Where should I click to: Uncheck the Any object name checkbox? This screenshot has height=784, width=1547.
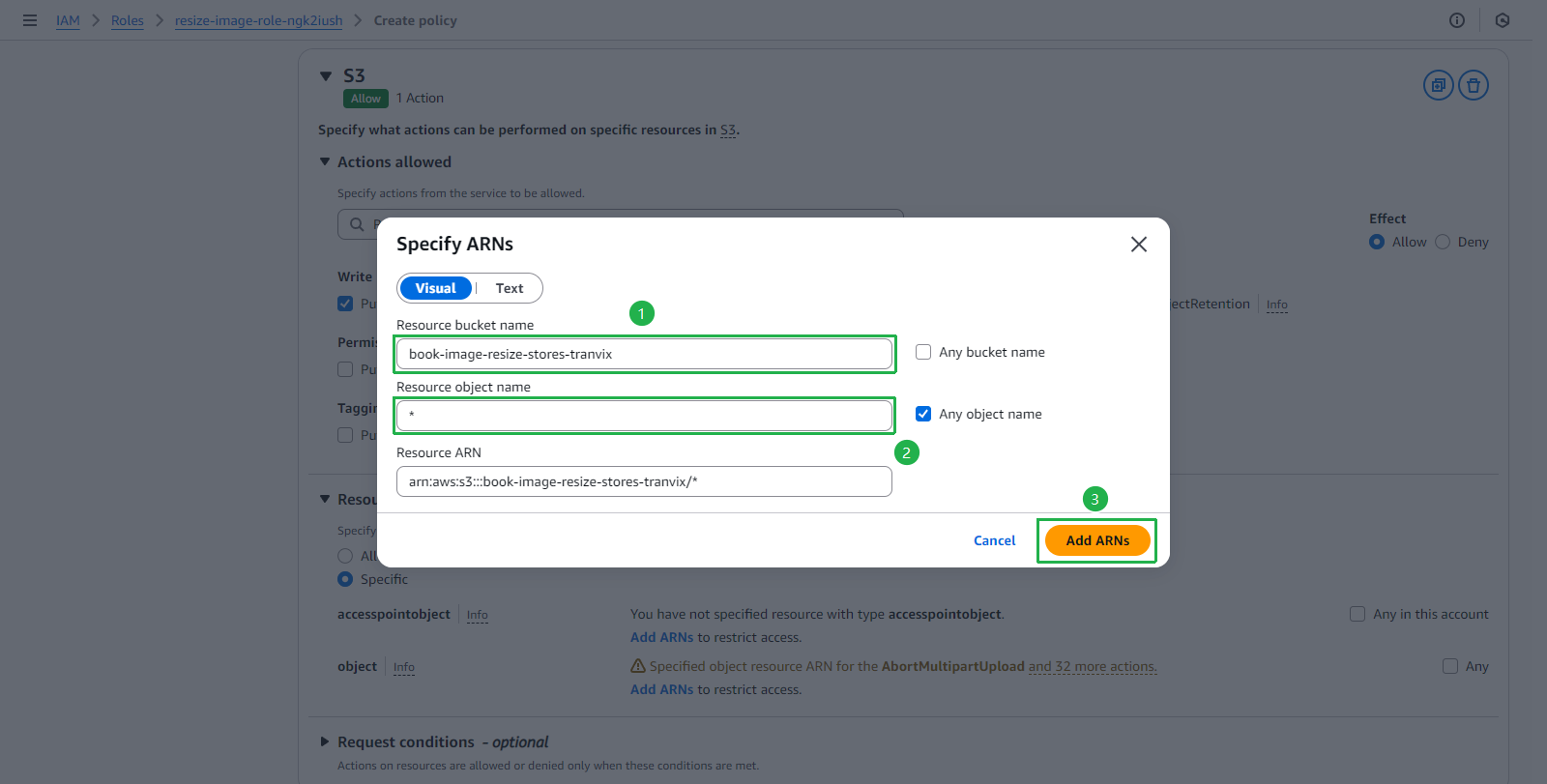tap(923, 414)
